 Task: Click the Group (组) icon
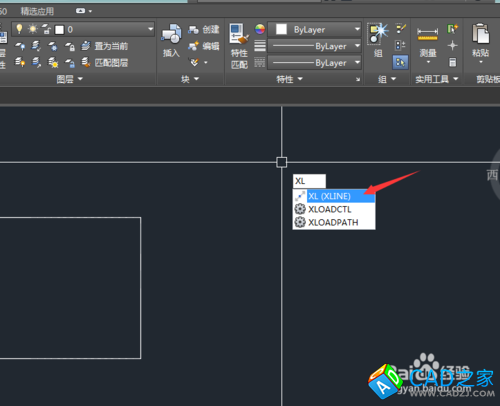pos(378,34)
